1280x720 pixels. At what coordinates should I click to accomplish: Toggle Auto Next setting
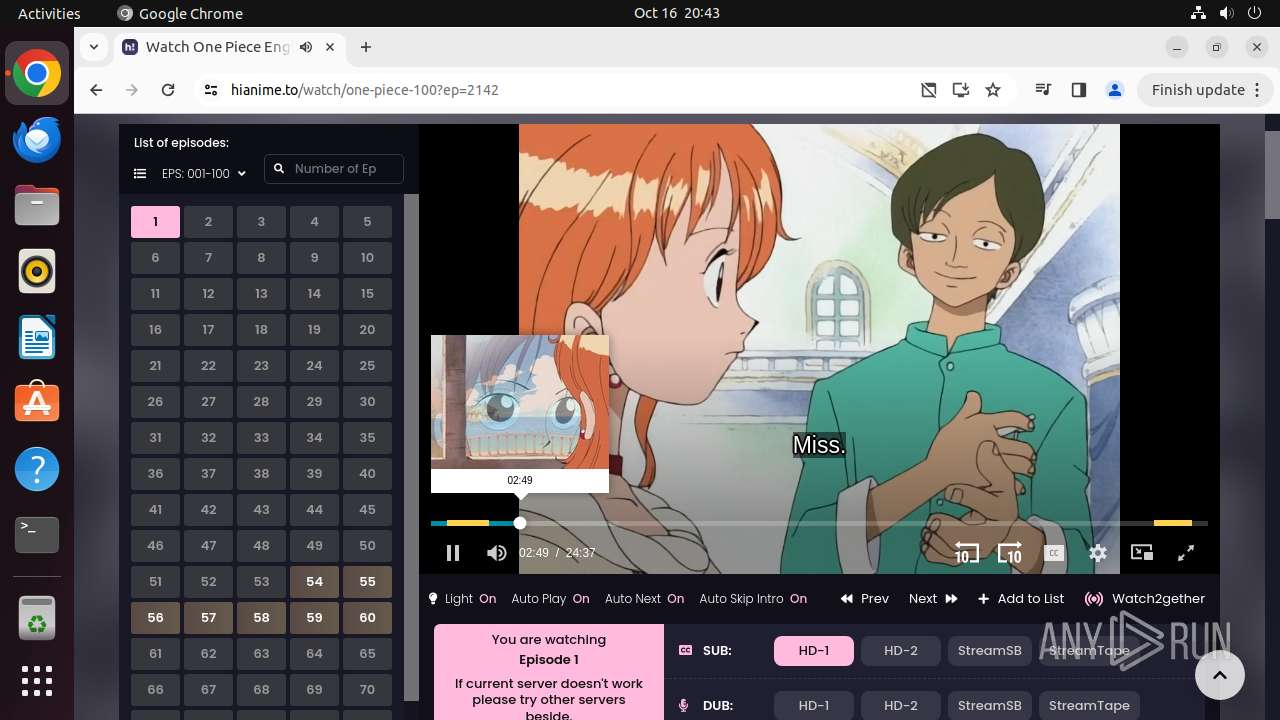[x=644, y=599]
